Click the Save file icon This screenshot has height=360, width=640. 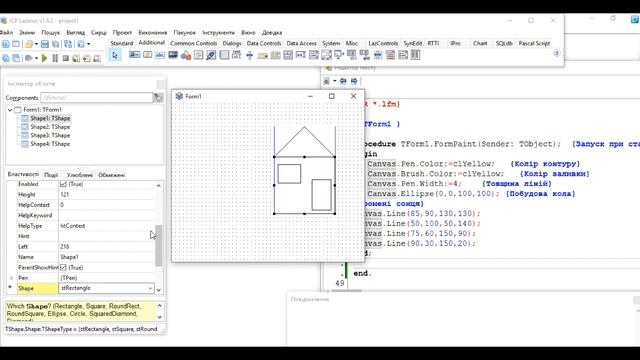(x=45, y=44)
